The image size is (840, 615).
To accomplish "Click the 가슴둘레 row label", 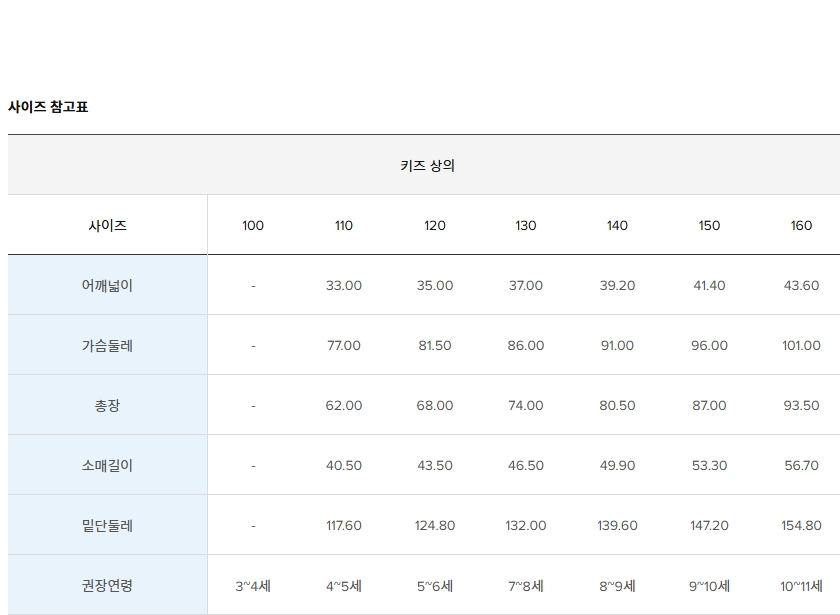I will (x=107, y=346).
